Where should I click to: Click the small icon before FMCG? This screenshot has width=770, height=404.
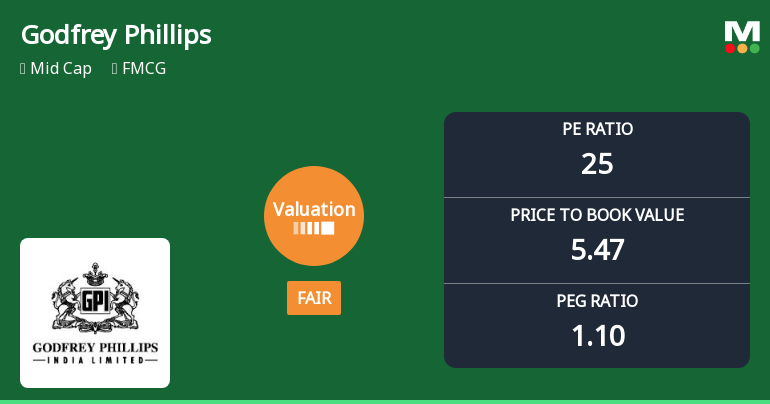(x=115, y=69)
